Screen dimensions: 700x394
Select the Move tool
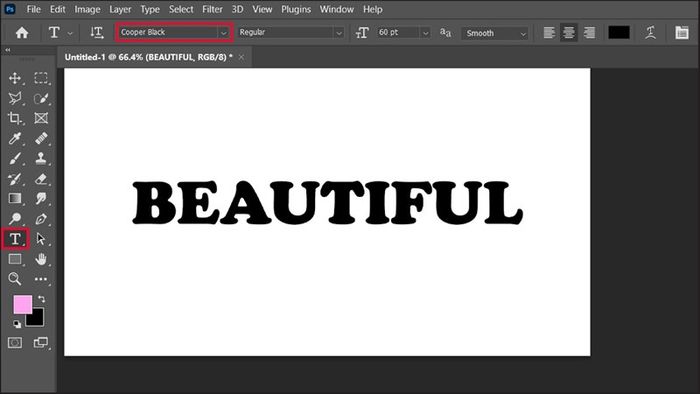pos(15,79)
